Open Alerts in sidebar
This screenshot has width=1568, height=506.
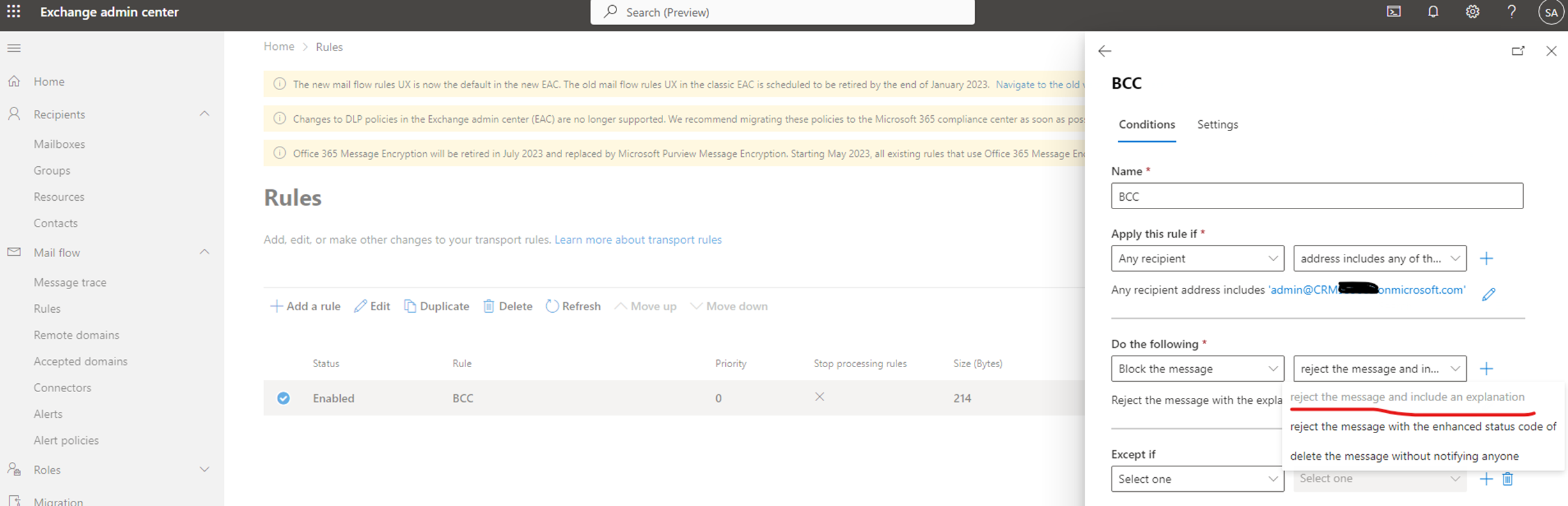pos(48,413)
